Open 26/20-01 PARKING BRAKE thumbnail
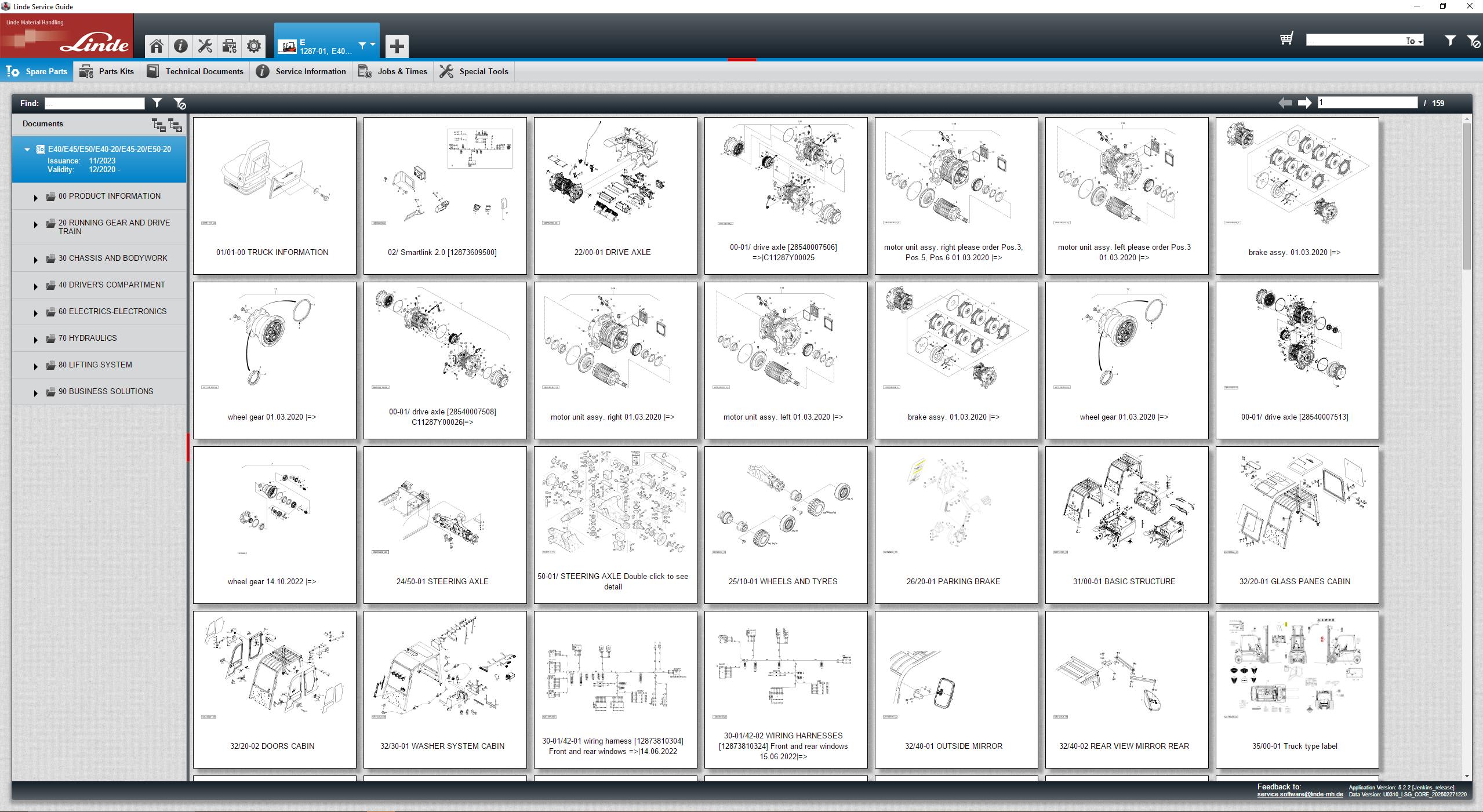This screenshot has height=812, width=1483. 956,525
